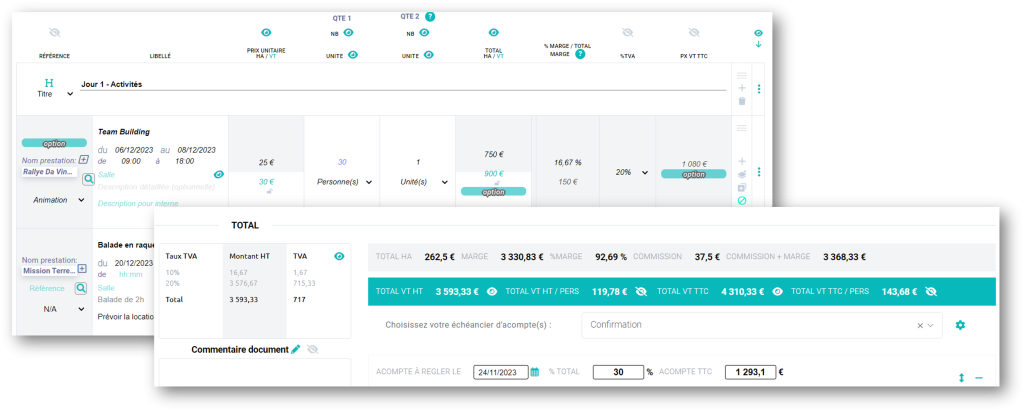Click the Description pour interne link
Image resolution: width=1024 pixels, height=411 pixels.
tap(139, 203)
